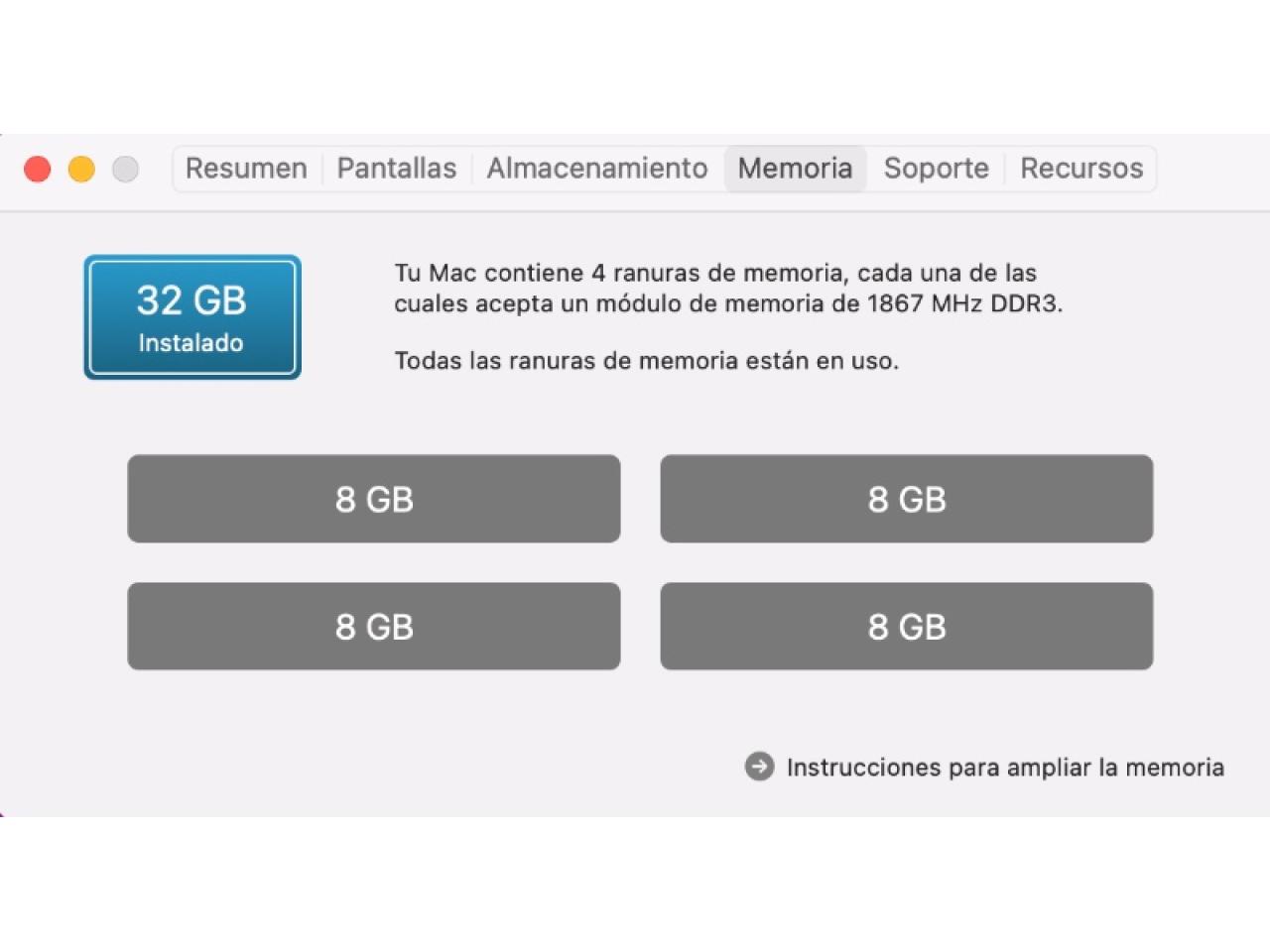The height and width of the screenshot is (952, 1270).
Task: Click the bottom-left 8 GB memory slot
Action: coord(374,627)
